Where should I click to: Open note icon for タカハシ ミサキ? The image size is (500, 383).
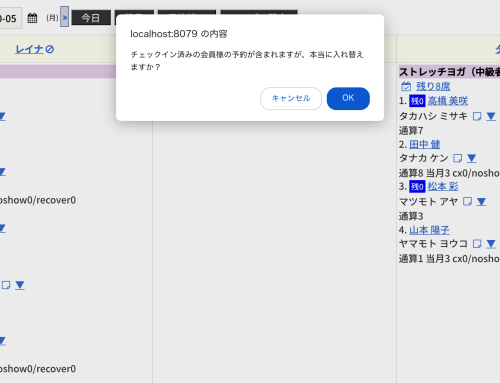[477, 116]
